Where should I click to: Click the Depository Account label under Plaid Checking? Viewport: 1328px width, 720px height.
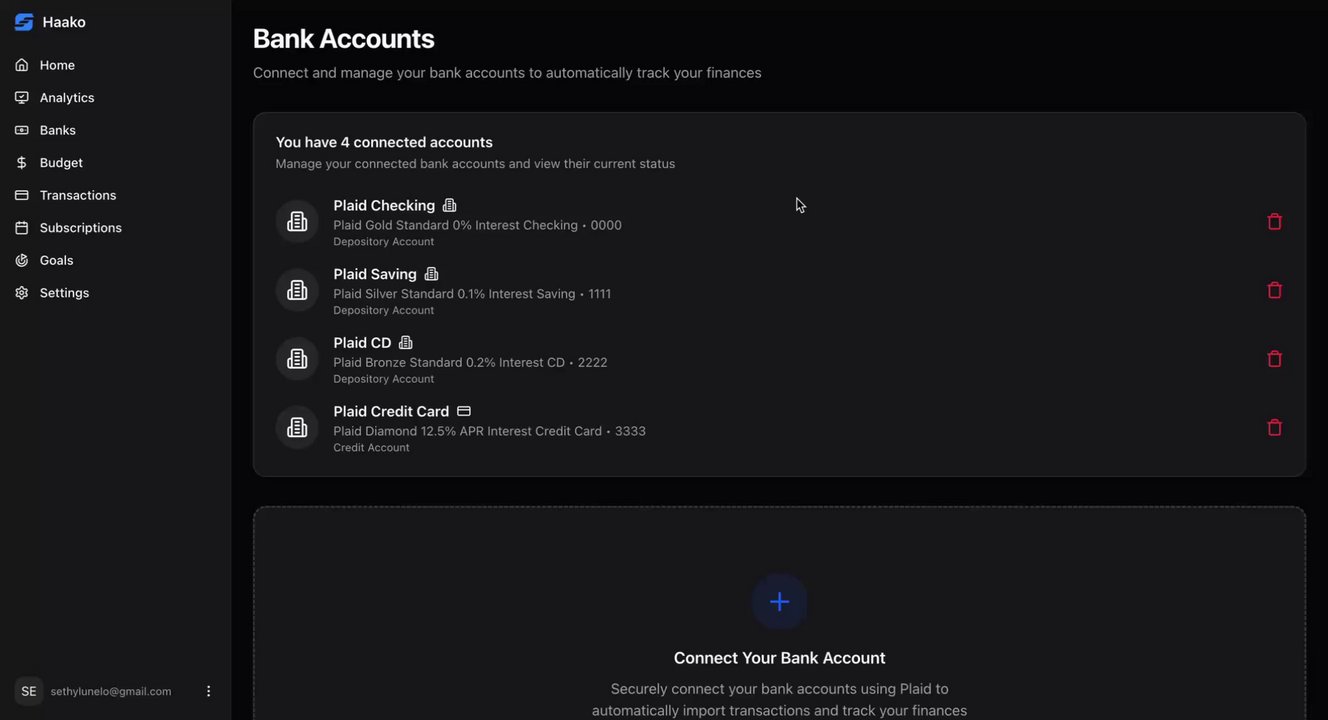point(383,242)
